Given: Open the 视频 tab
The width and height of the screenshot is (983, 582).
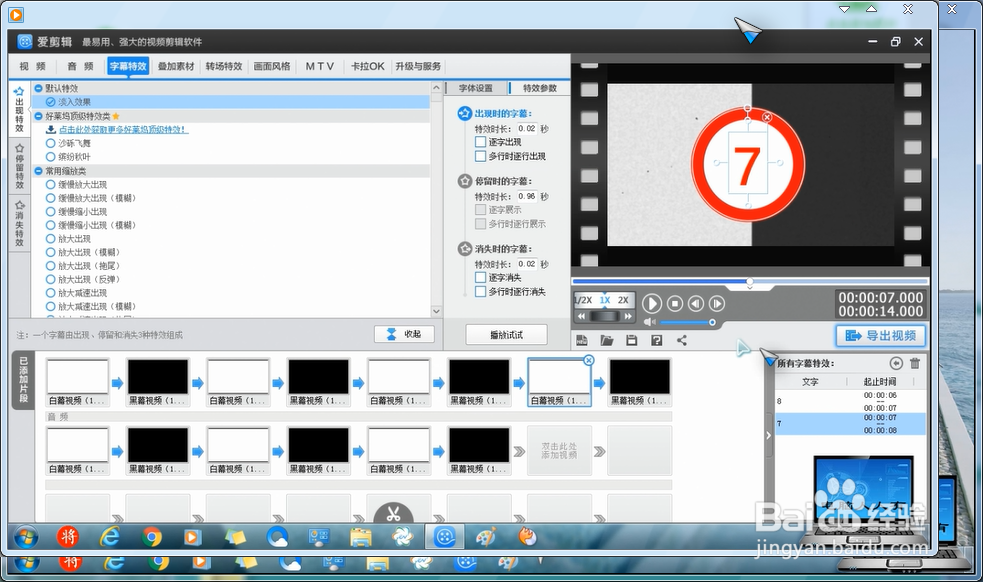Looking at the screenshot, I should coord(33,66).
